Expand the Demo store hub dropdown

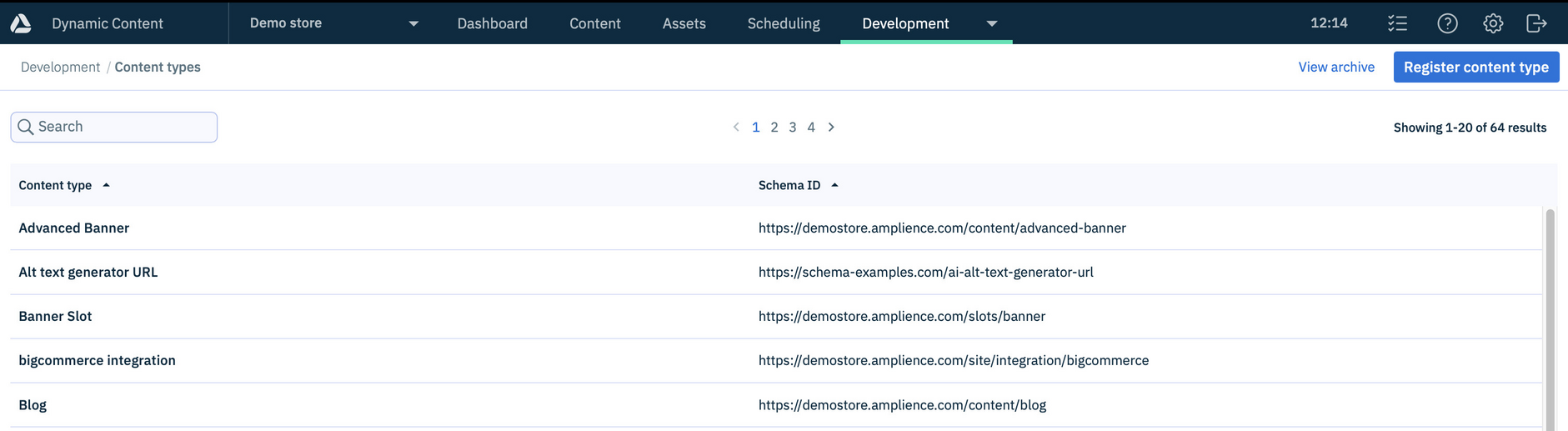(x=413, y=23)
